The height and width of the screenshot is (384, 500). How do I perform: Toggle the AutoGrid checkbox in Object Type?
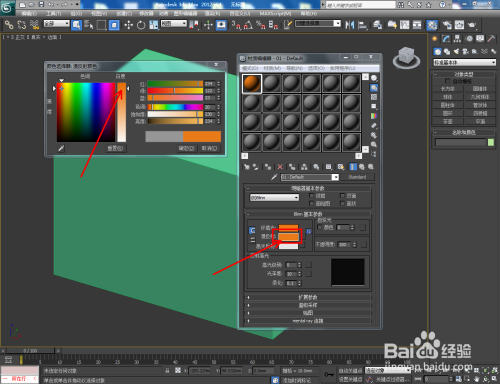coord(448,81)
